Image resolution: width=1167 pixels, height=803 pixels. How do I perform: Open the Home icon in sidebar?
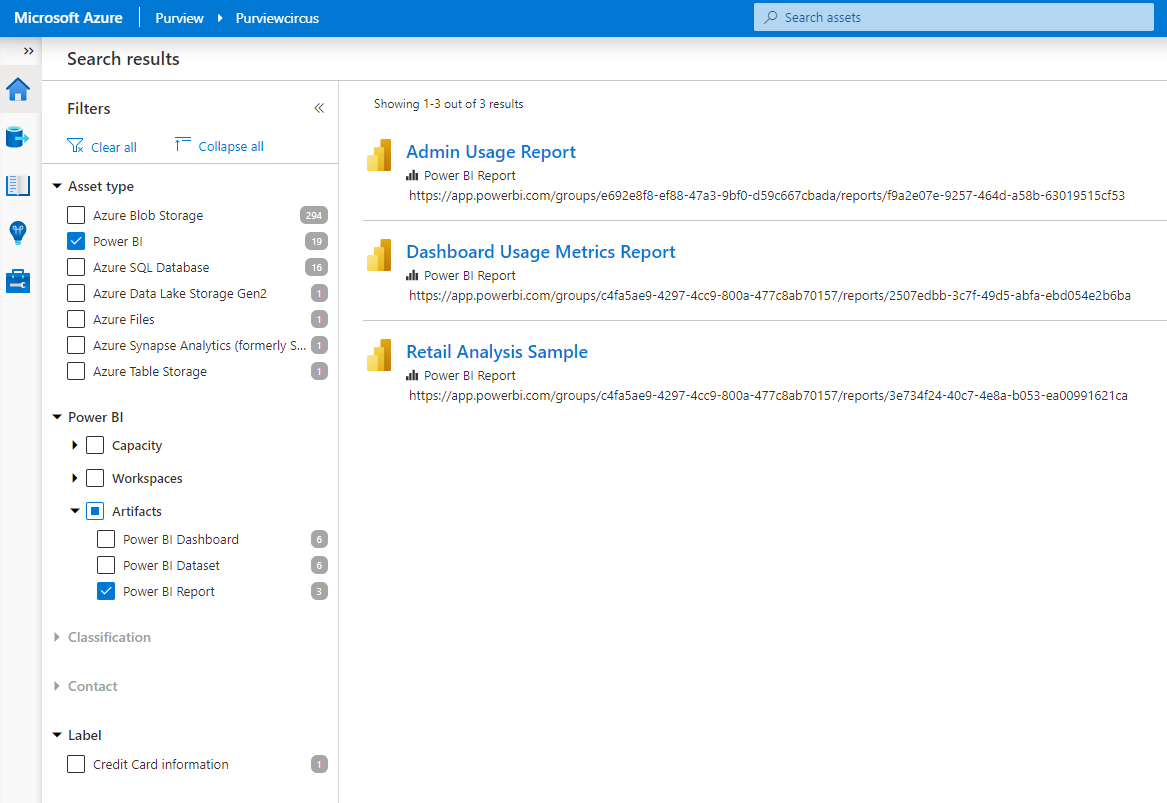tap(18, 89)
